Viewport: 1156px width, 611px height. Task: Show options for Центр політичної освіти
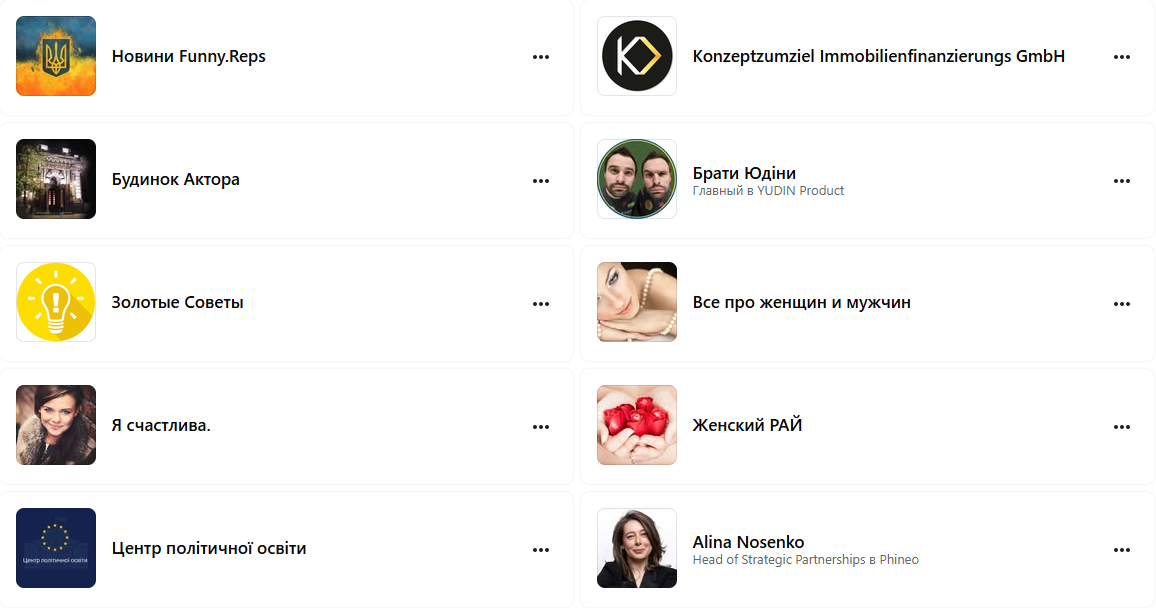tap(541, 550)
